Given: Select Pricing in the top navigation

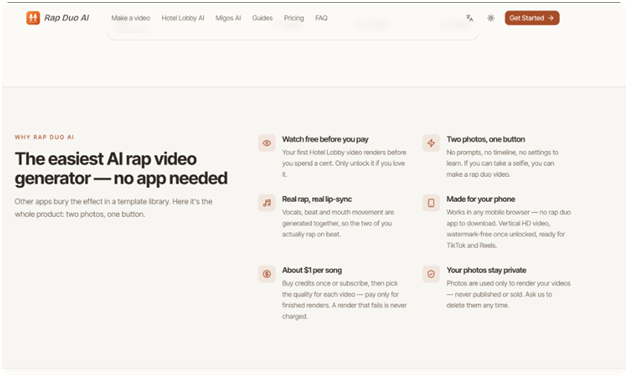Looking at the screenshot, I should (294, 18).
